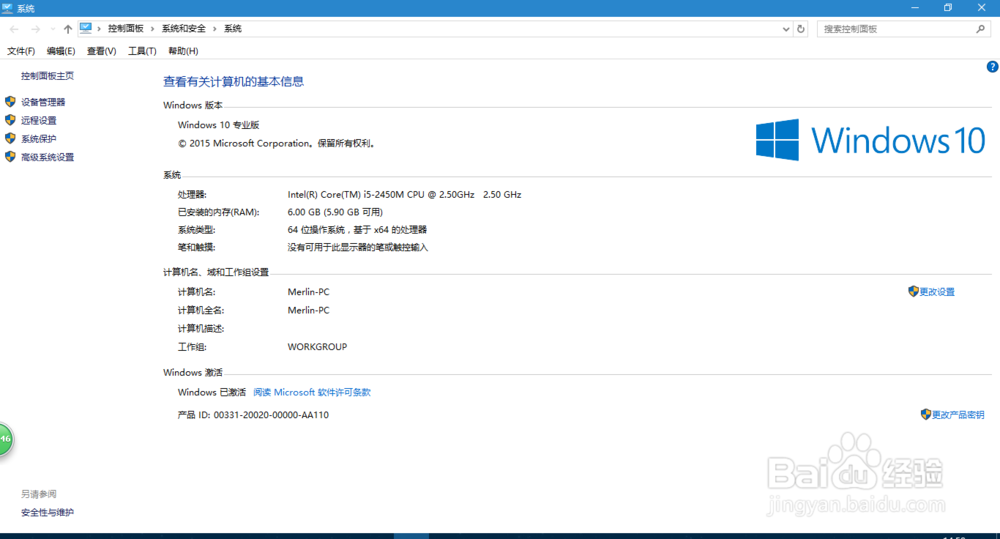The height and width of the screenshot is (539, 1000).
Task: Open the 工具(T) menu
Action: (x=142, y=51)
